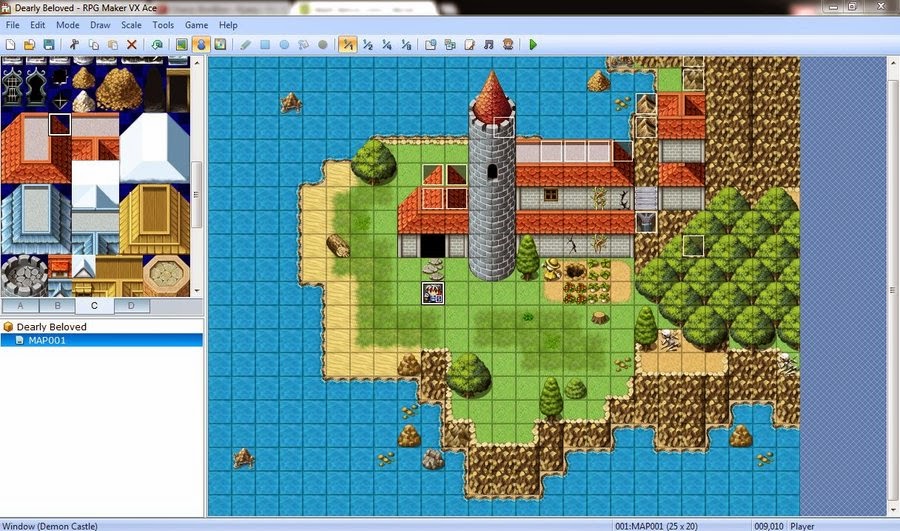This screenshot has height=531, width=900.
Task: Select the Pencil drawing tool
Action: (x=246, y=44)
